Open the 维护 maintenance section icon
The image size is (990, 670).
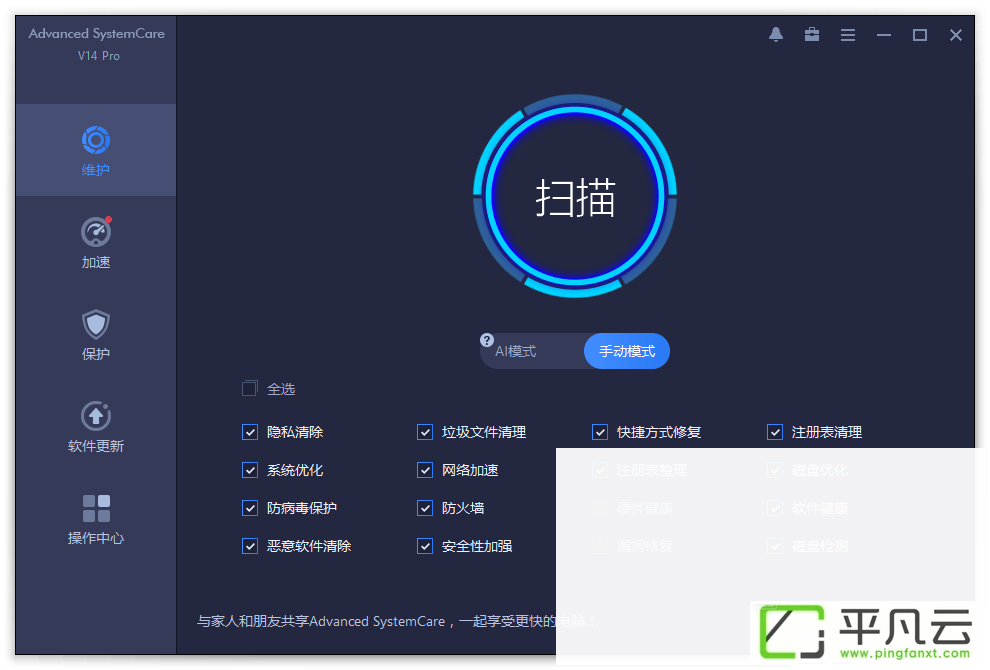point(96,140)
